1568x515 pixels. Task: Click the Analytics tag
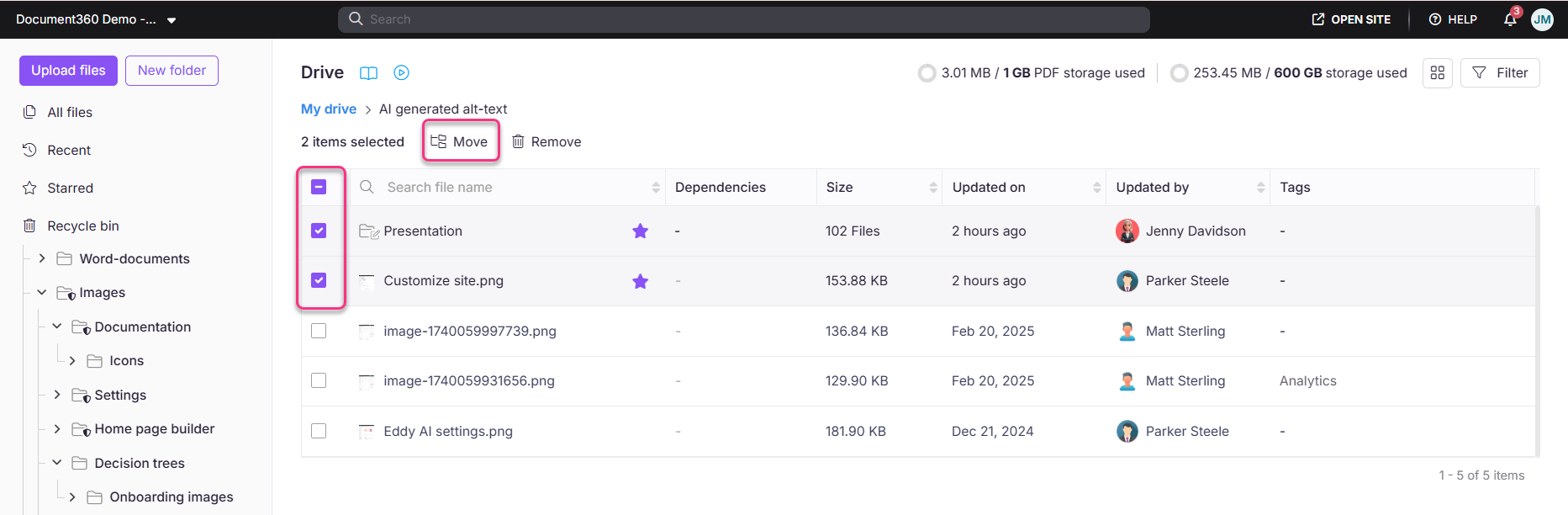click(x=1308, y=380)
